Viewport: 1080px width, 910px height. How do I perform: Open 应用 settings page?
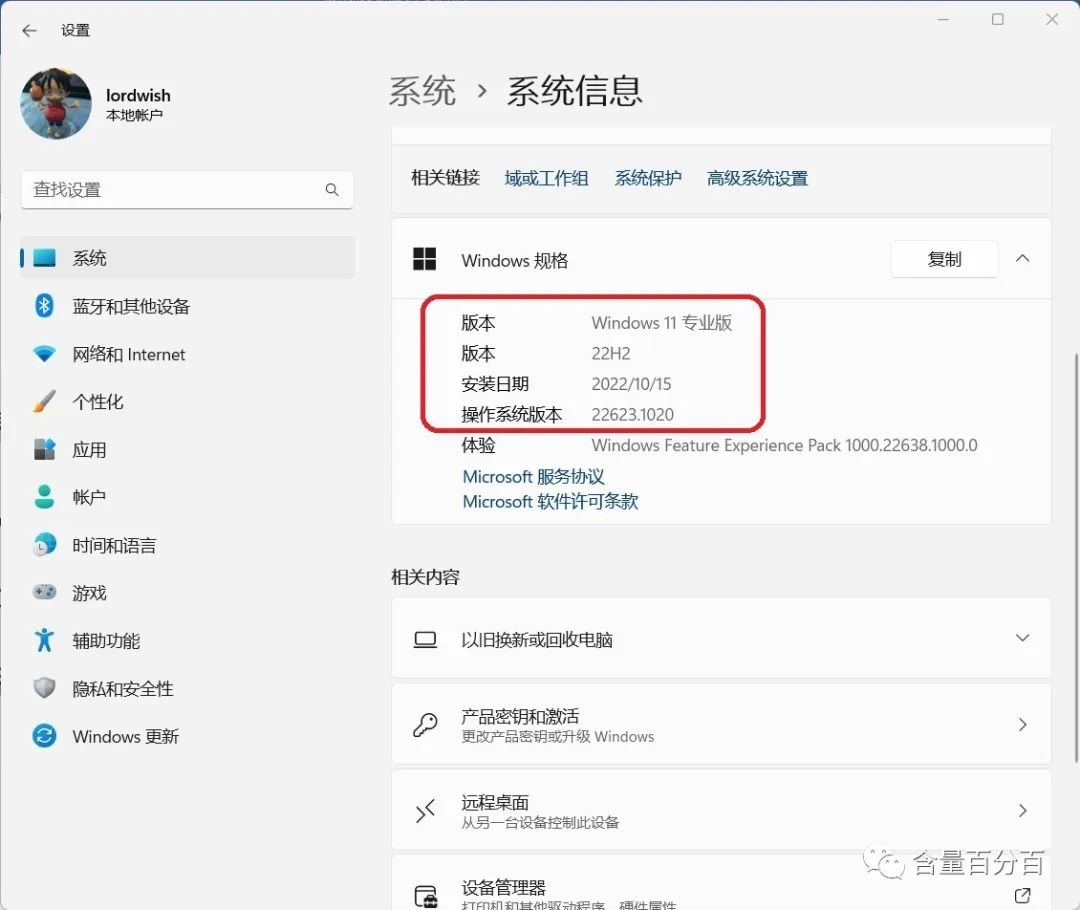pos(187,450)
